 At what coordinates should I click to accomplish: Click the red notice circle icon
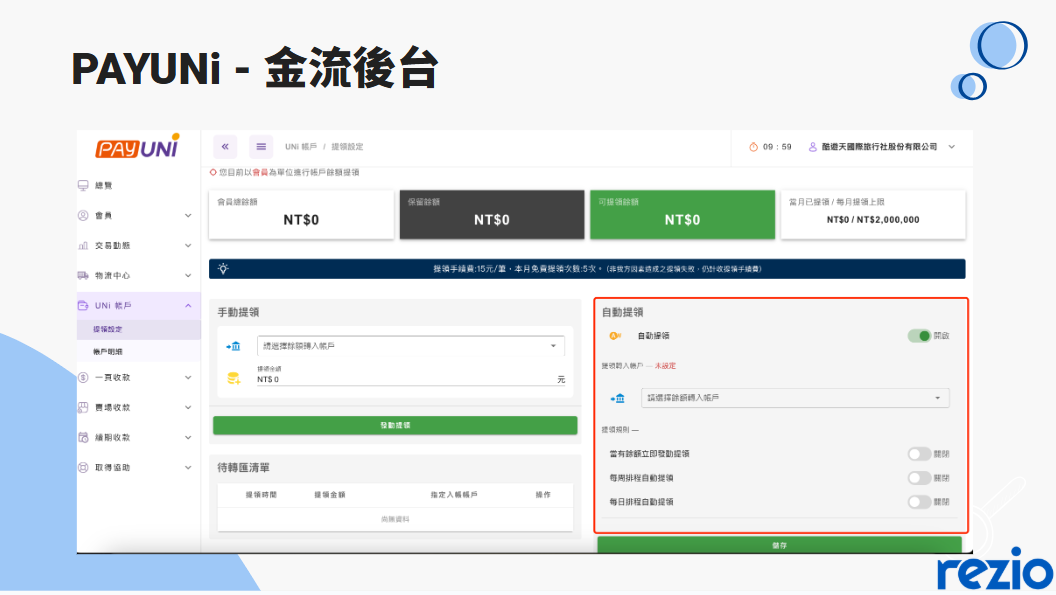pyautogui.click(x=213, y=173)
